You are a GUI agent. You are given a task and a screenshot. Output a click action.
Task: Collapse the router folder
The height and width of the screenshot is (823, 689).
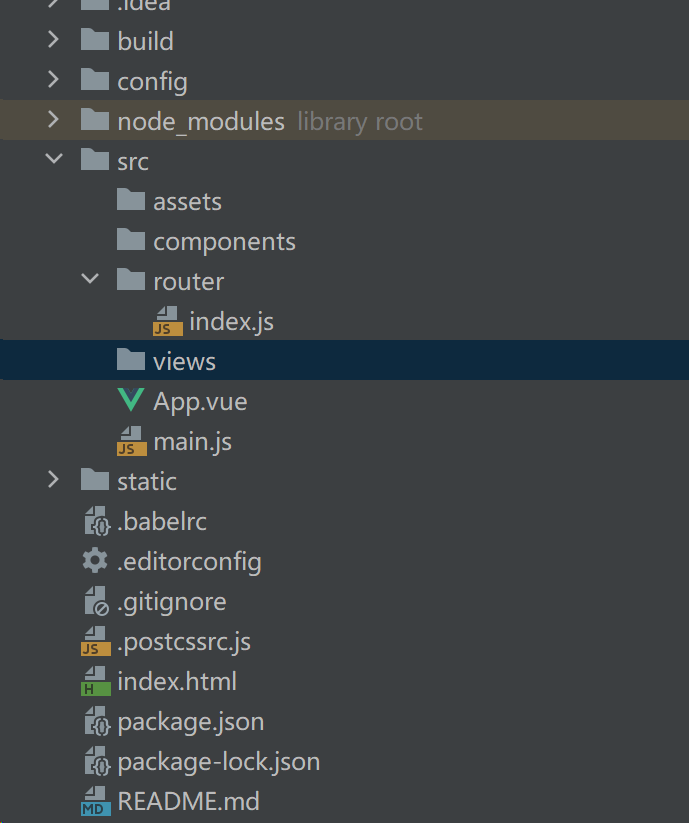[x=90, y=281]
